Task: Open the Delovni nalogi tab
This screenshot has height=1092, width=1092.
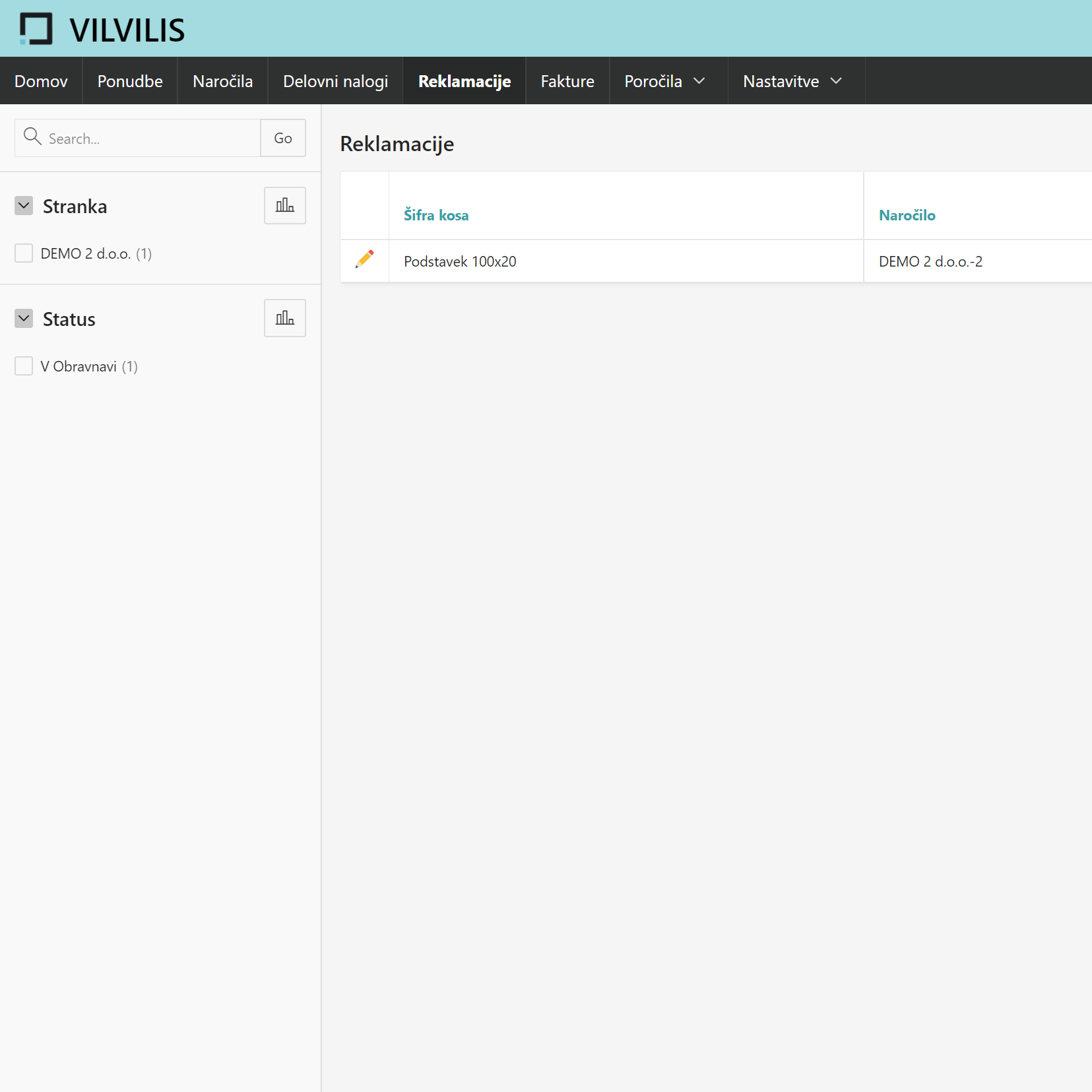Action: pyautogui.click(x=335, y=81)
